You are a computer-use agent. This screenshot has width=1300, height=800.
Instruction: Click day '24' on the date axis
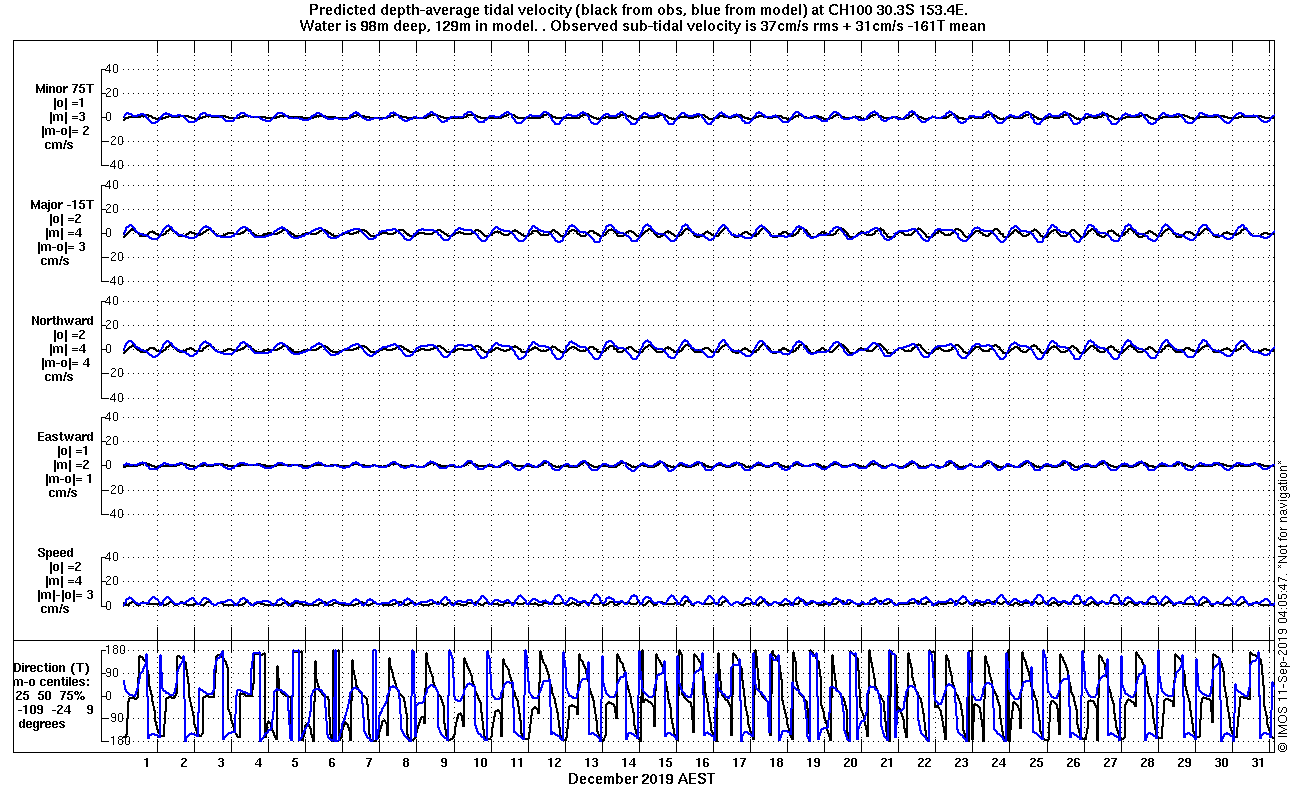tap(998, 763)
